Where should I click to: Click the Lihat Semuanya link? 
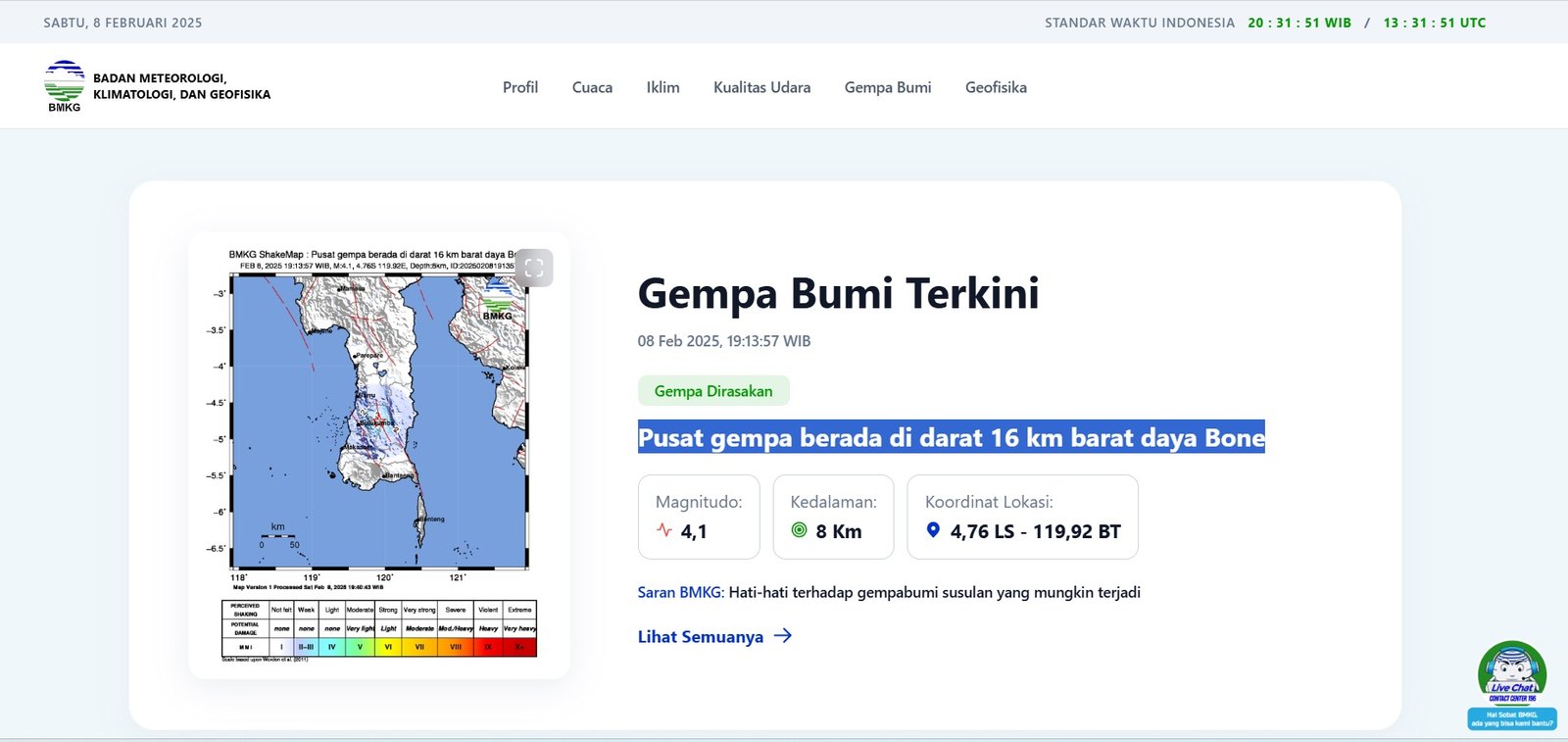pos(700,637)
